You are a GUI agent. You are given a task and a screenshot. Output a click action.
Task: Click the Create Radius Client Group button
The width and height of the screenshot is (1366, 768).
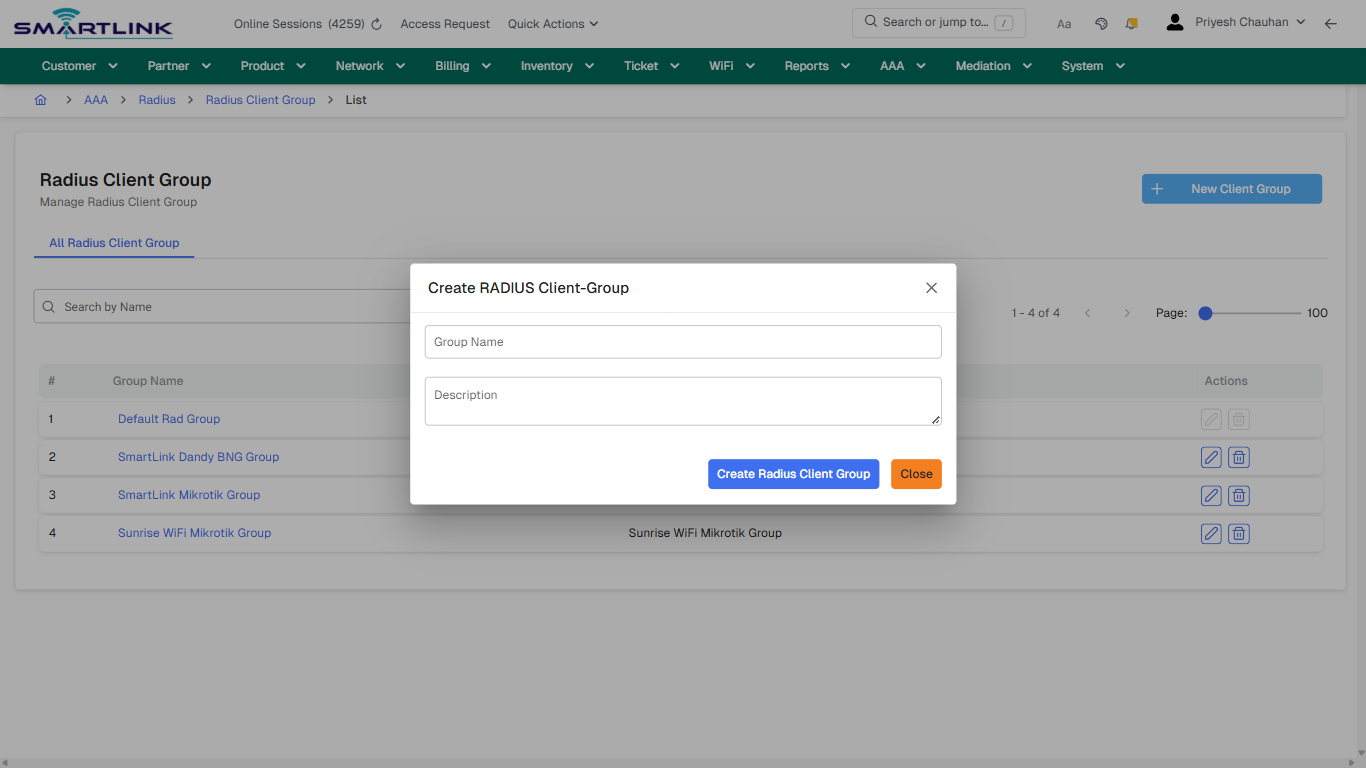[793, 473]
